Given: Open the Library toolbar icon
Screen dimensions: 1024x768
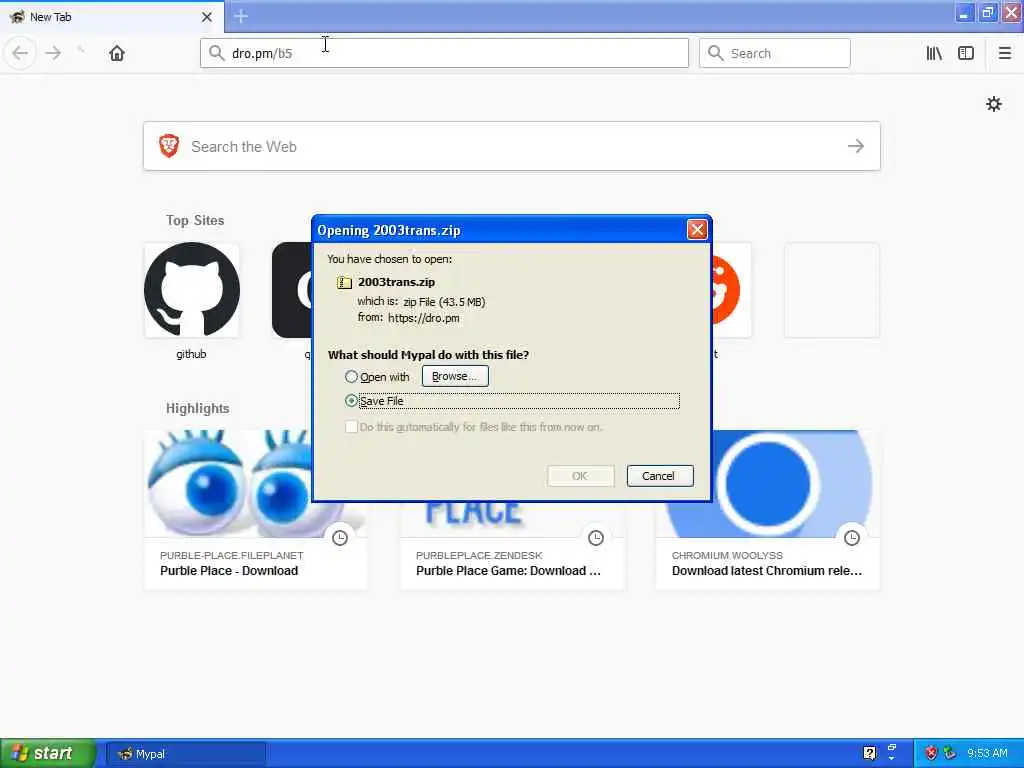Looking at the screenshot, I should [x=934, y=53].
